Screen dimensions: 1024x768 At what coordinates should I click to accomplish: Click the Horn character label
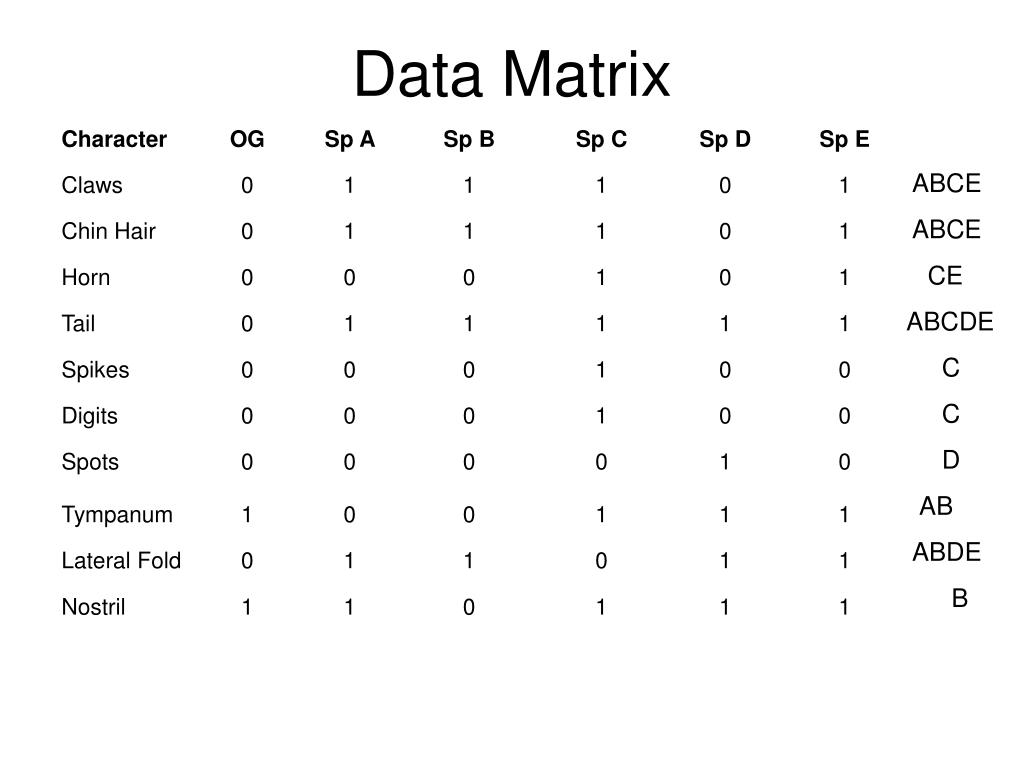[x=86, y=278]
